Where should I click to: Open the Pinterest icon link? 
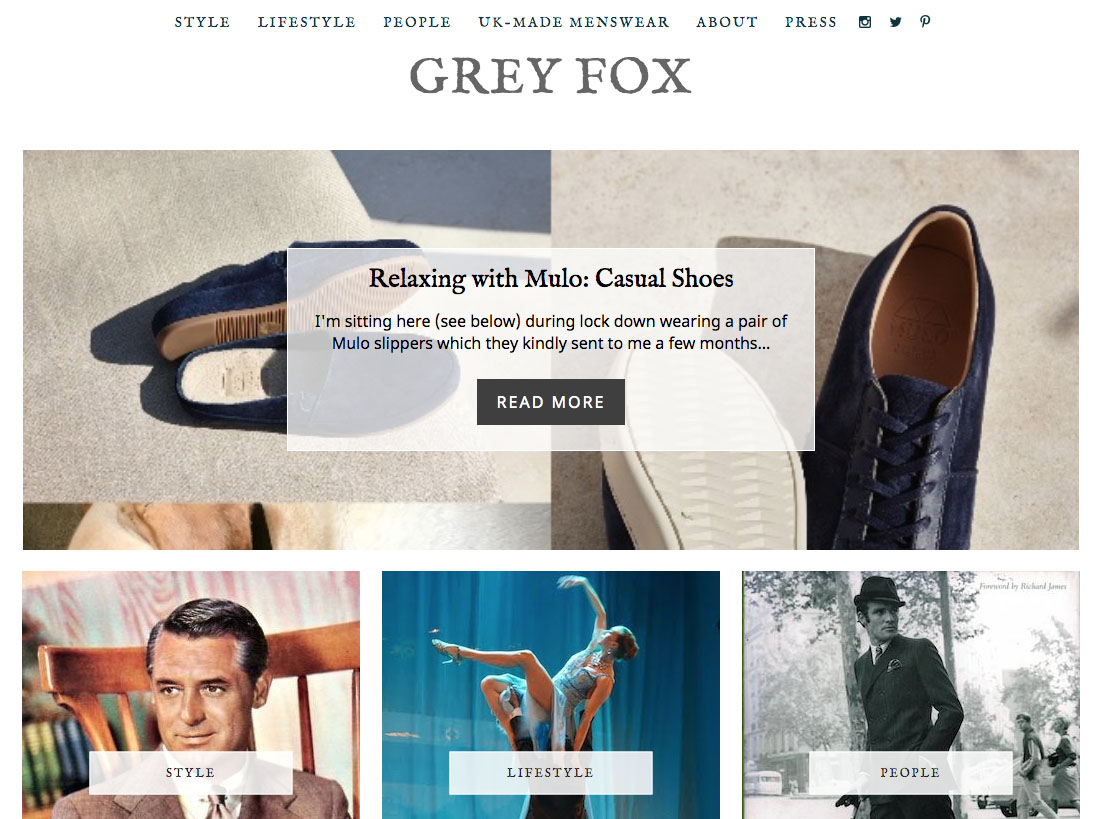point(925,22)
